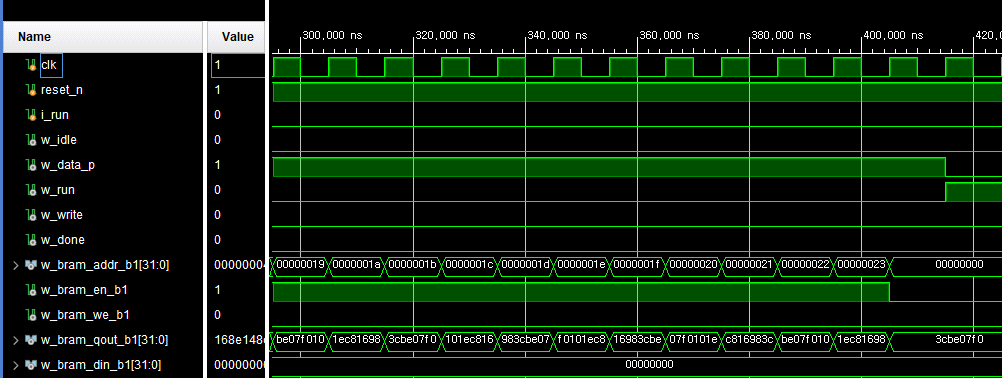
Task: Click address segment 00000023 in waveform
Action: point(861,264)
